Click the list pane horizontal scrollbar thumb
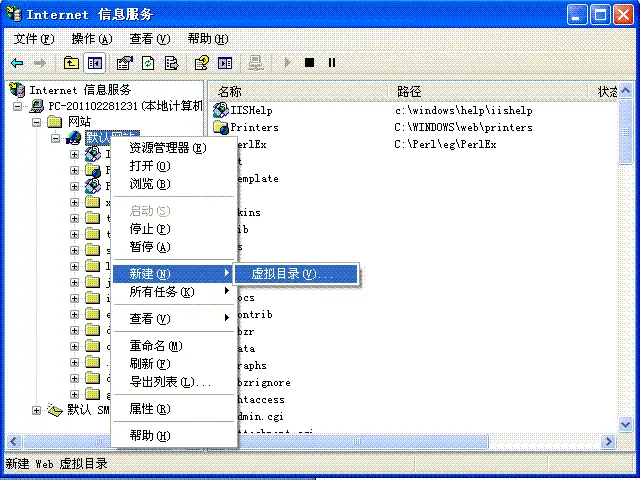Image resolution: width=640 pixels, height=480 pixels. point(357,441)
